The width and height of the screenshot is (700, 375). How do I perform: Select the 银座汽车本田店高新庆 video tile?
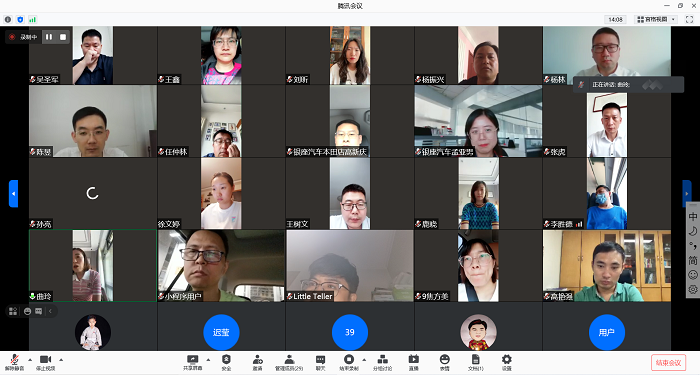[x=350, y=121]
